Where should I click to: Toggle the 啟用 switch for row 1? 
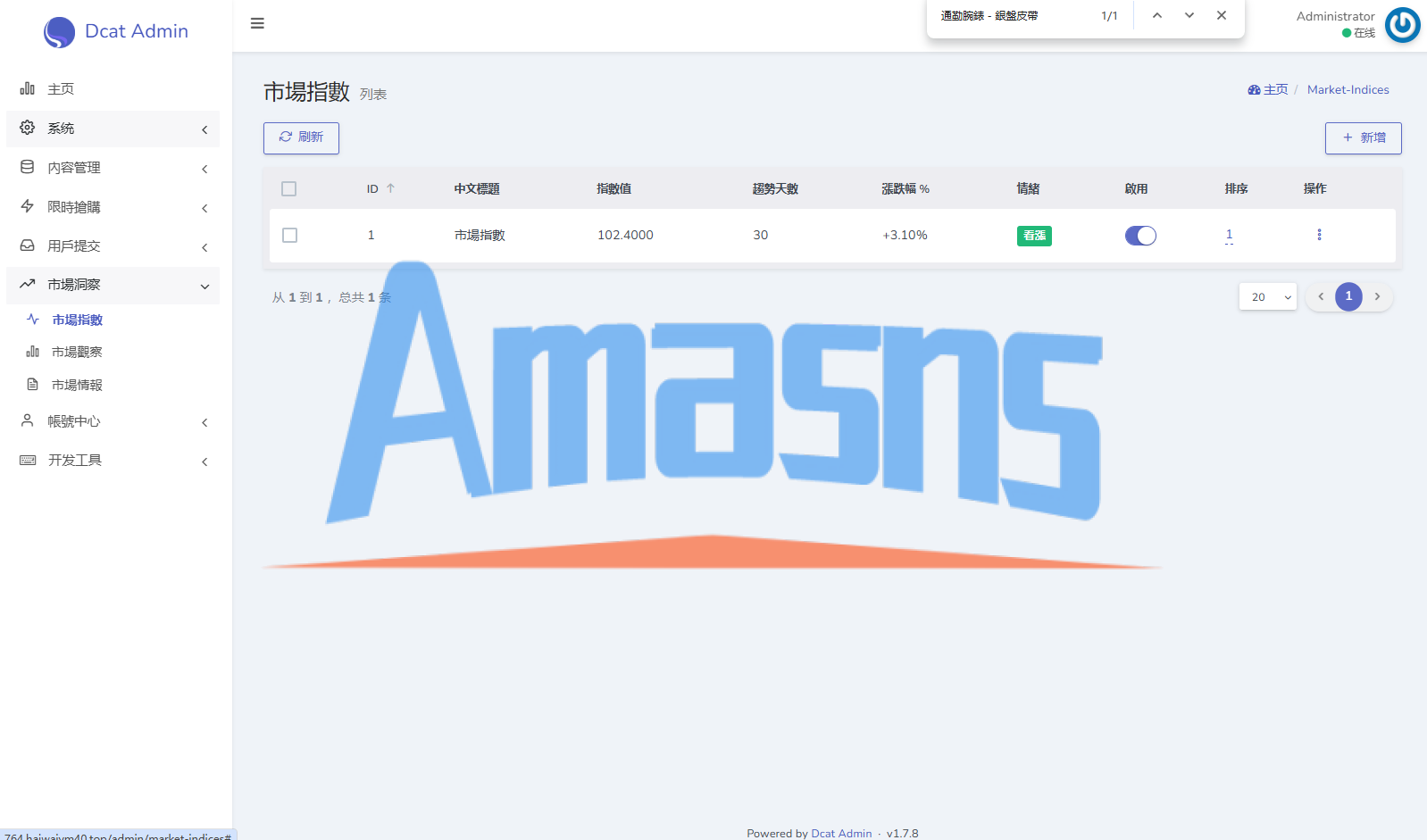click(x=1140, y=236)
